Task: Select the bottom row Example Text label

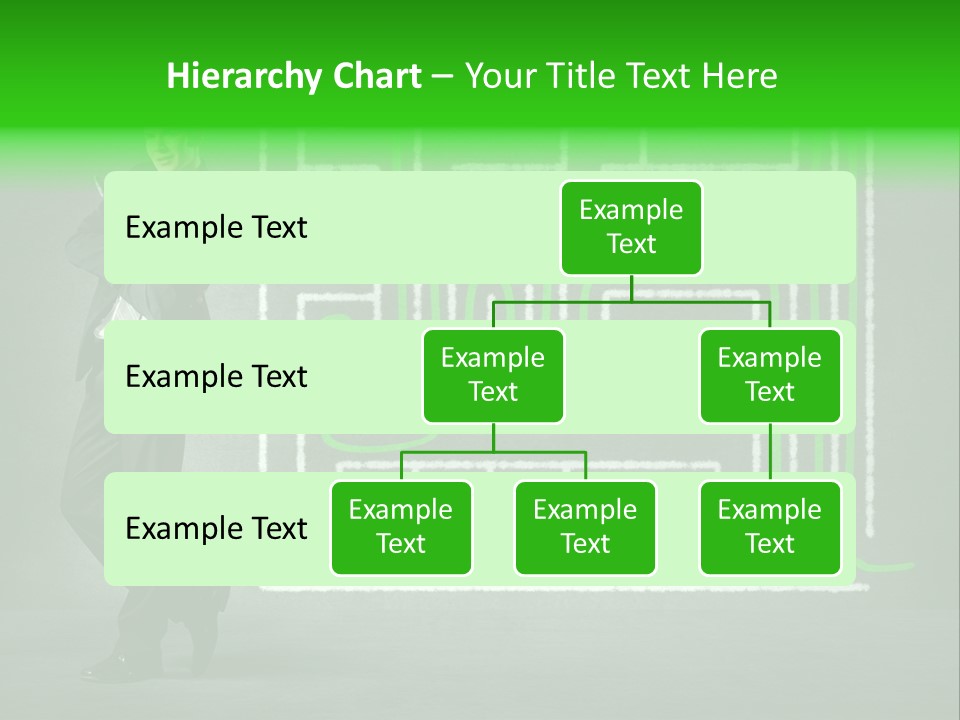Action: tap(215, 529)
